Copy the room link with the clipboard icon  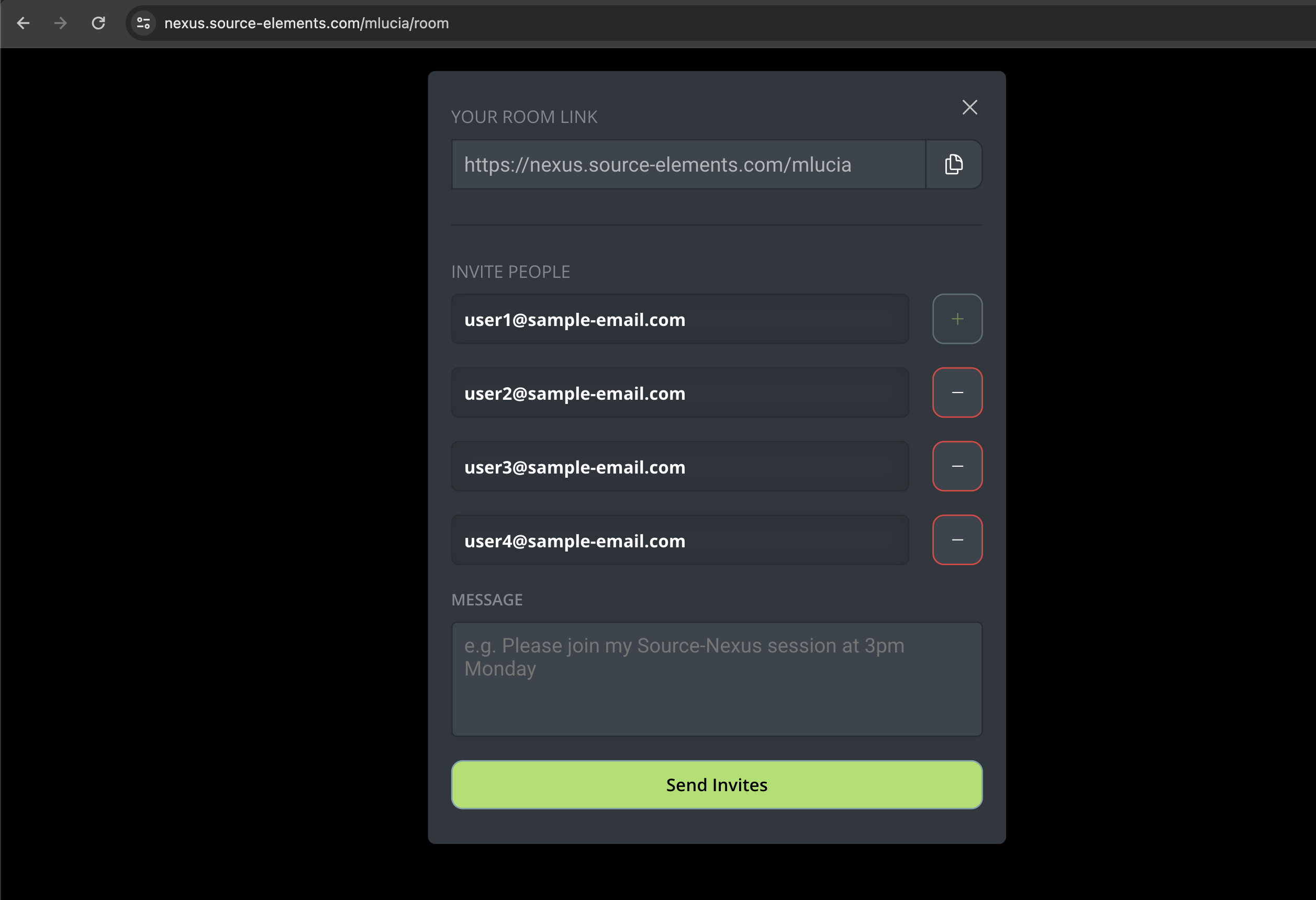pyautogui.click(x=954, y=164)
